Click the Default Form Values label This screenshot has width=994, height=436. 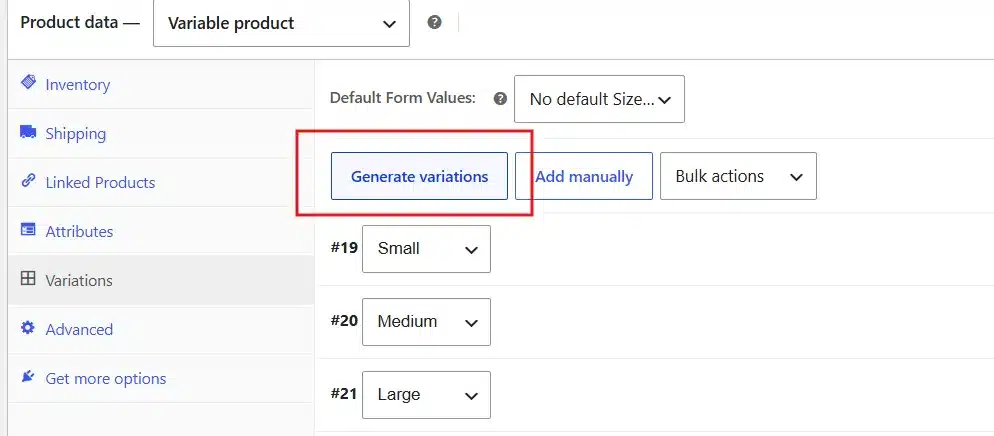(x=403, y=98)
